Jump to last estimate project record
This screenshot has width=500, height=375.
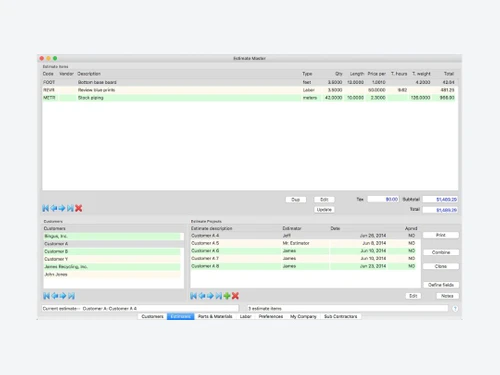(x=219, y=296)
